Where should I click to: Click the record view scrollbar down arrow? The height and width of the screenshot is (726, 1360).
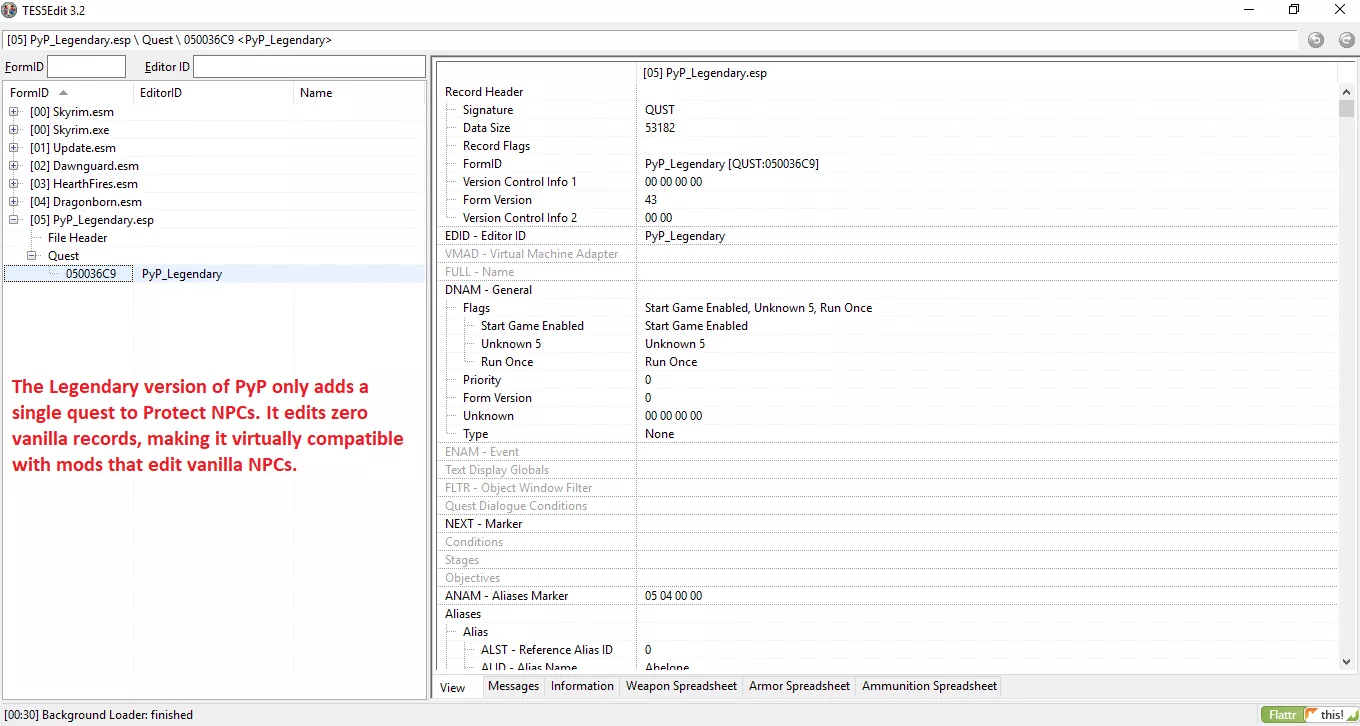point(1346,662)
